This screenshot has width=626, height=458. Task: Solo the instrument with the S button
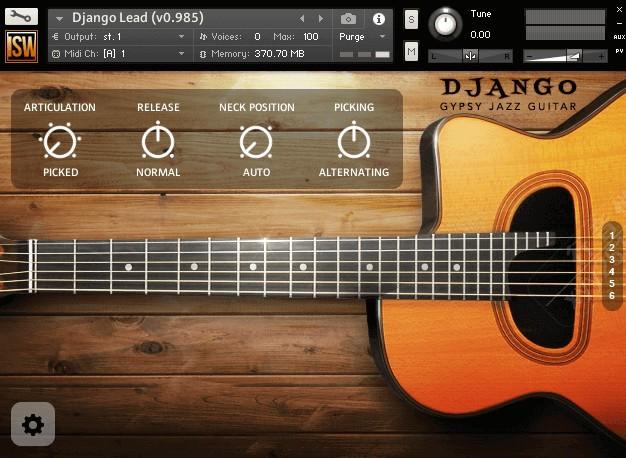411,19
